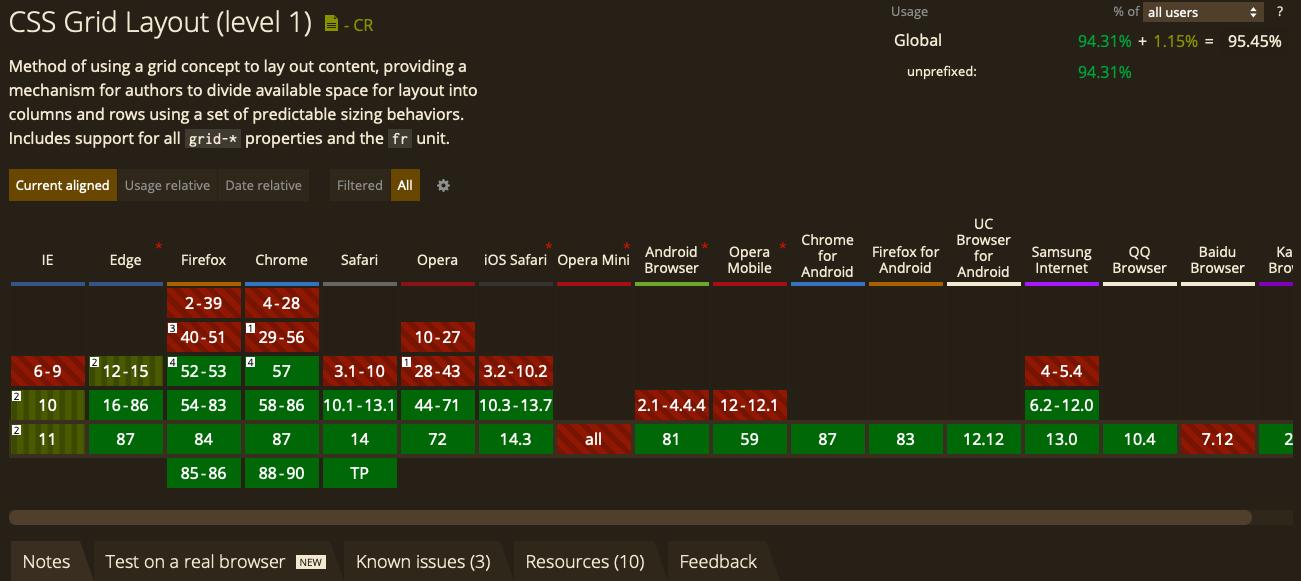1301x581 pixels.
Task: Select Opera 44-71 version cell
Action: (438, 405)
